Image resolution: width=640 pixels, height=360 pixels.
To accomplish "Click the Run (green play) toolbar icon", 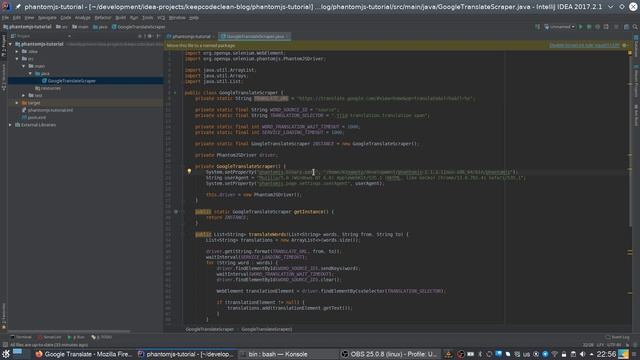I will [x=581, y=27].
